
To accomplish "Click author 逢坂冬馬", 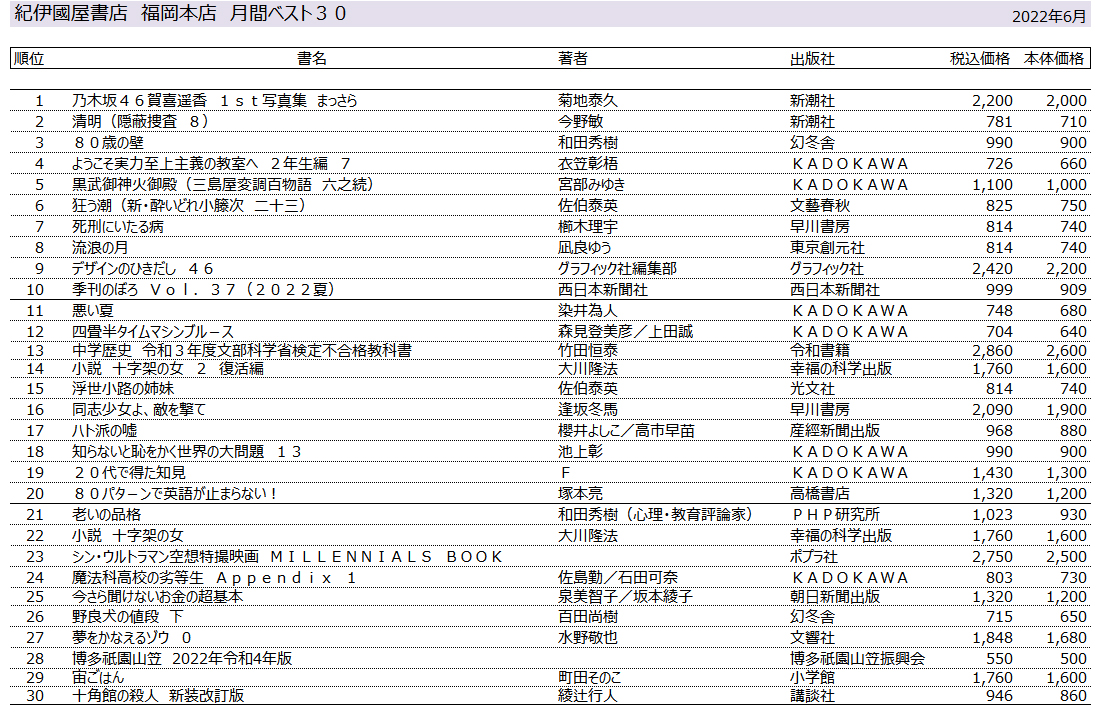I will coord(588,409).
